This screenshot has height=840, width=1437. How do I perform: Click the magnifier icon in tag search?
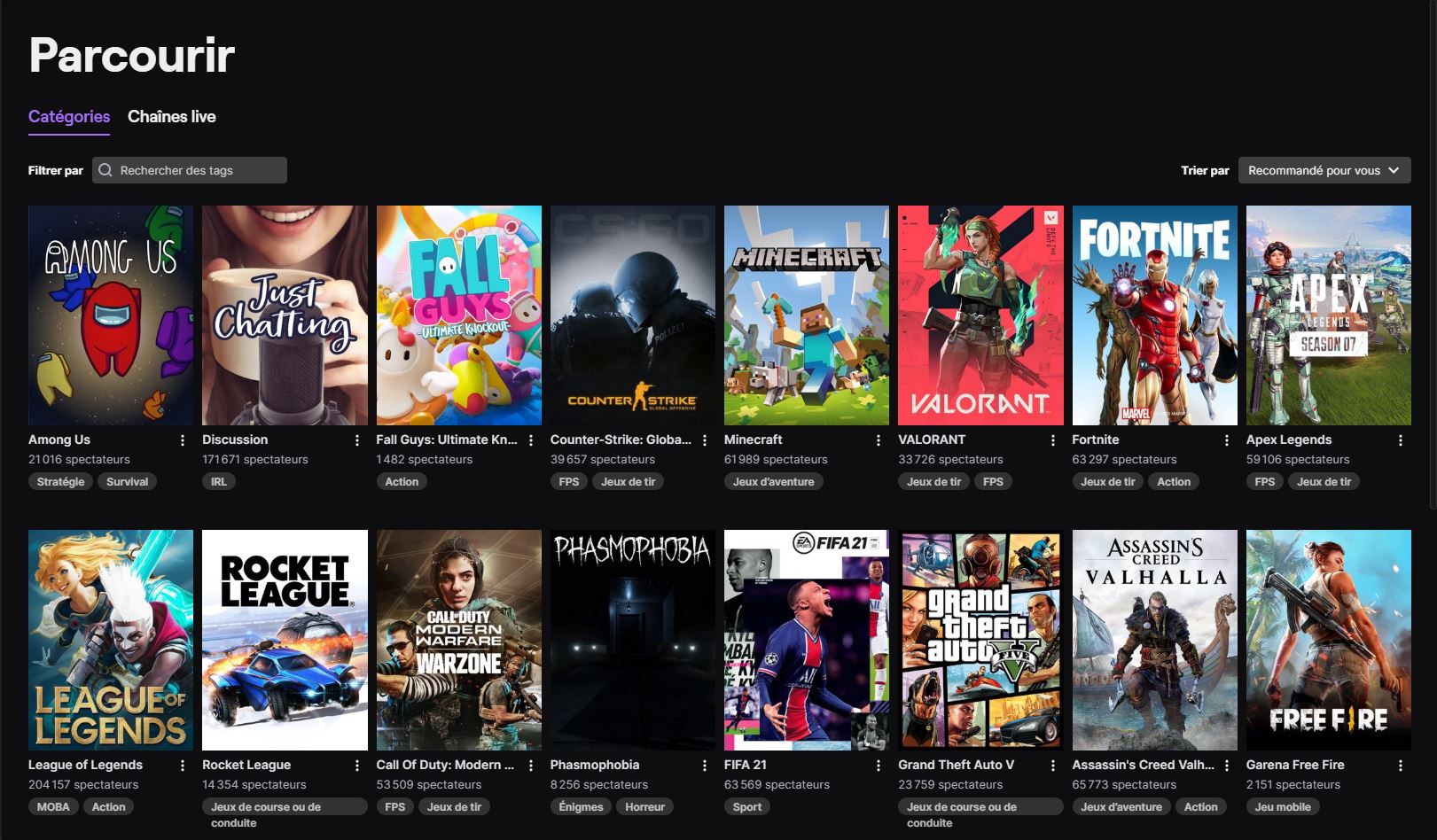point(105,170)
